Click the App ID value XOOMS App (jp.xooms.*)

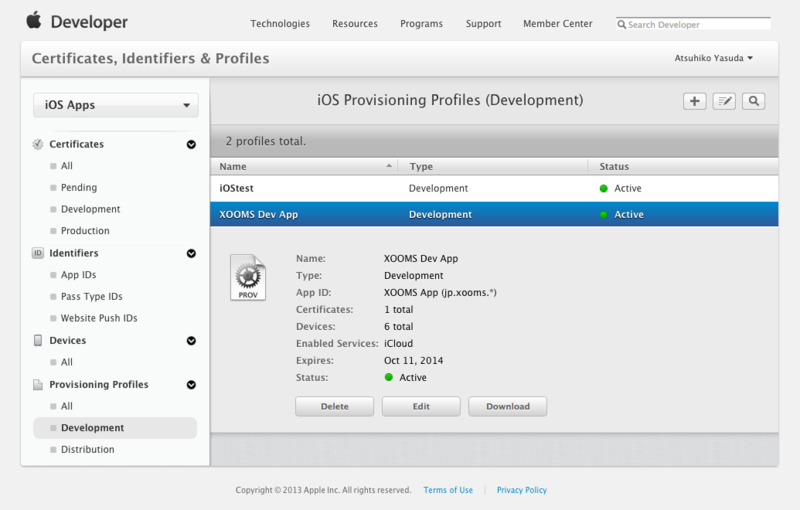(x=440, y=293)
